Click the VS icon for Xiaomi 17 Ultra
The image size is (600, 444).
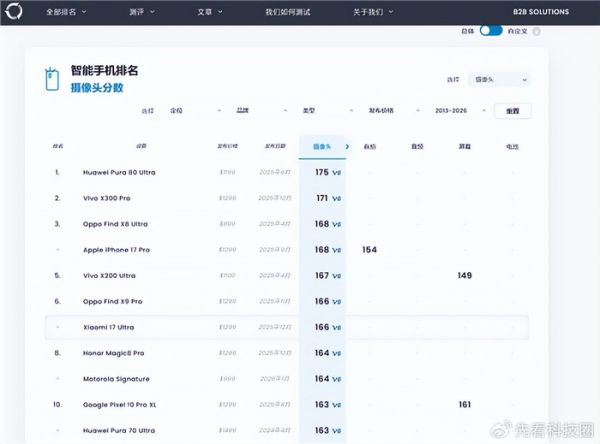(337, 327)
